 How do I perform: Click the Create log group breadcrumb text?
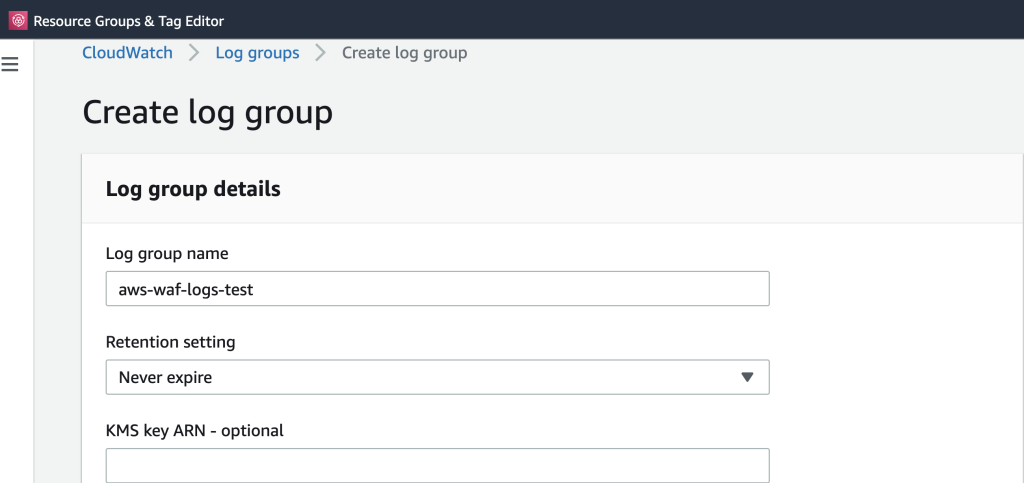click(x=404, y=53)
